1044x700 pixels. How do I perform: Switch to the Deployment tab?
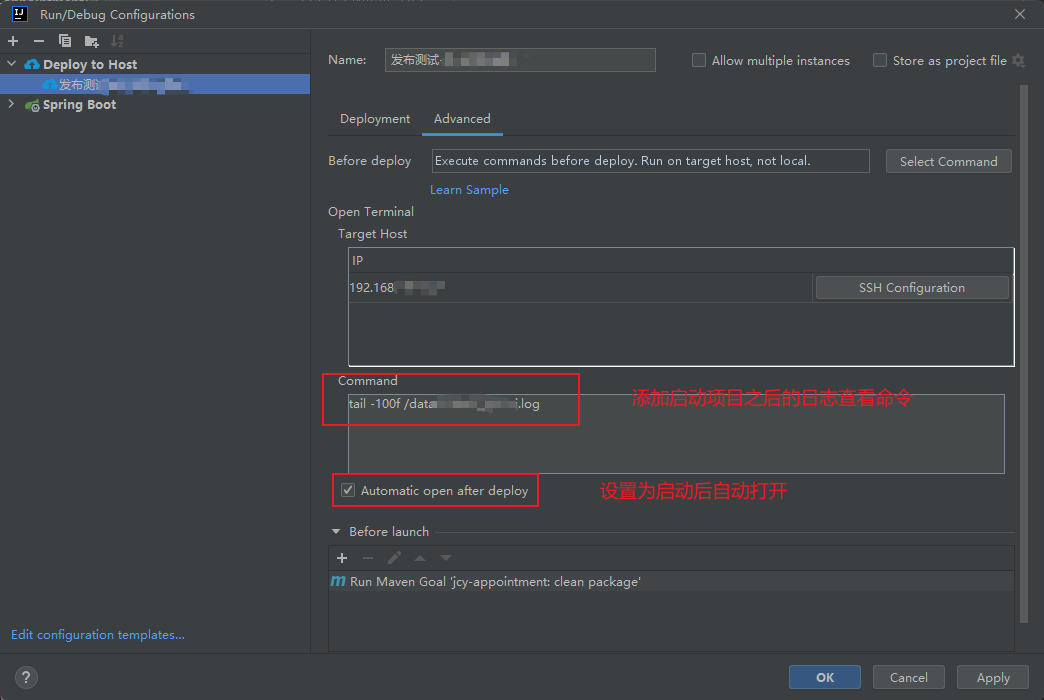coord(375,119)
